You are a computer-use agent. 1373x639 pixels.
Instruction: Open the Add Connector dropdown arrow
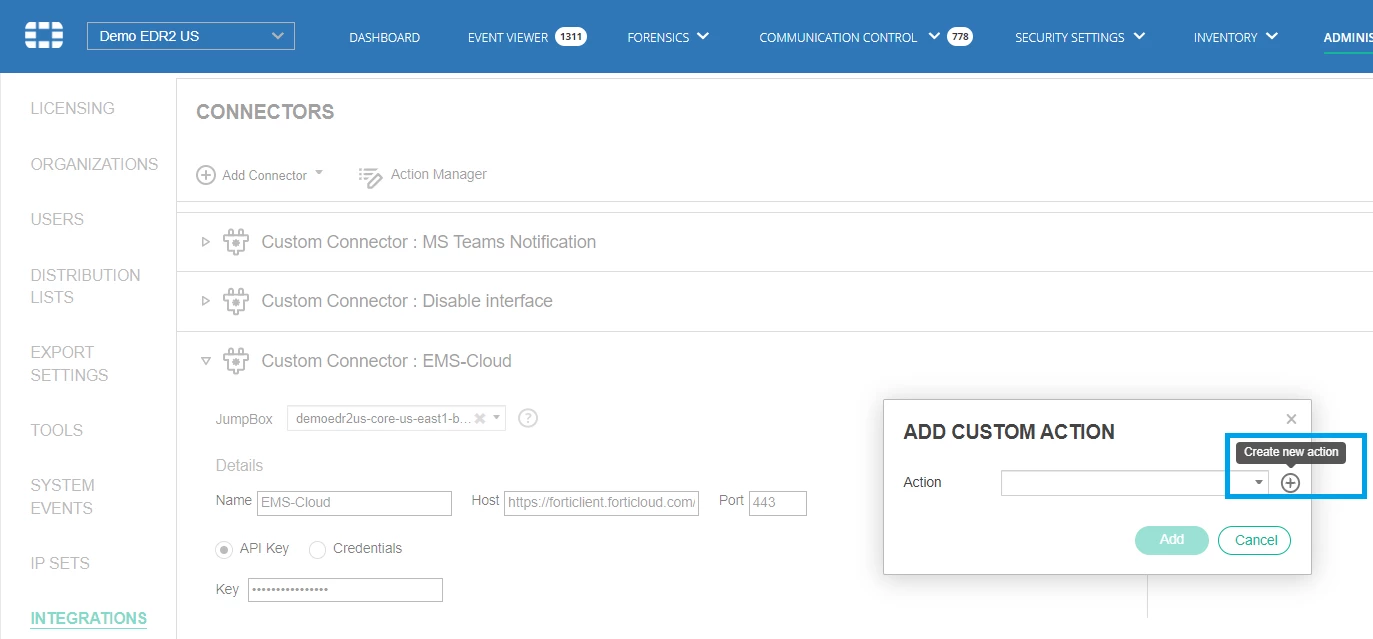pos(319,172)
